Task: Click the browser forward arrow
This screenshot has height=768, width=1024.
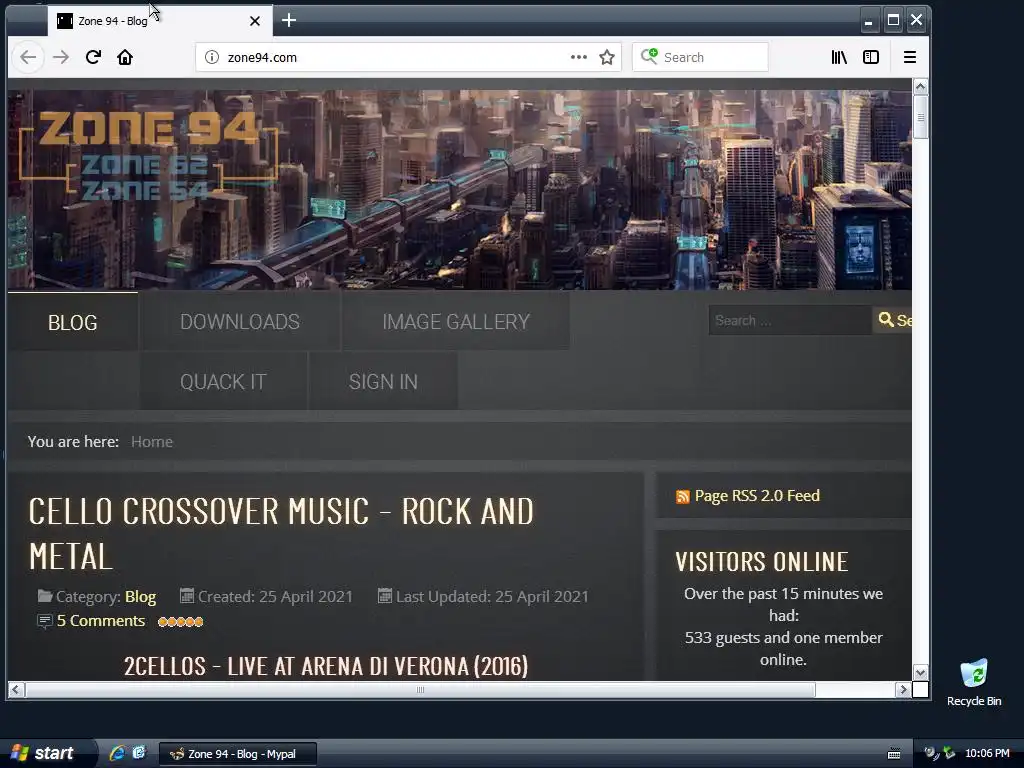Action: (61, 57)
